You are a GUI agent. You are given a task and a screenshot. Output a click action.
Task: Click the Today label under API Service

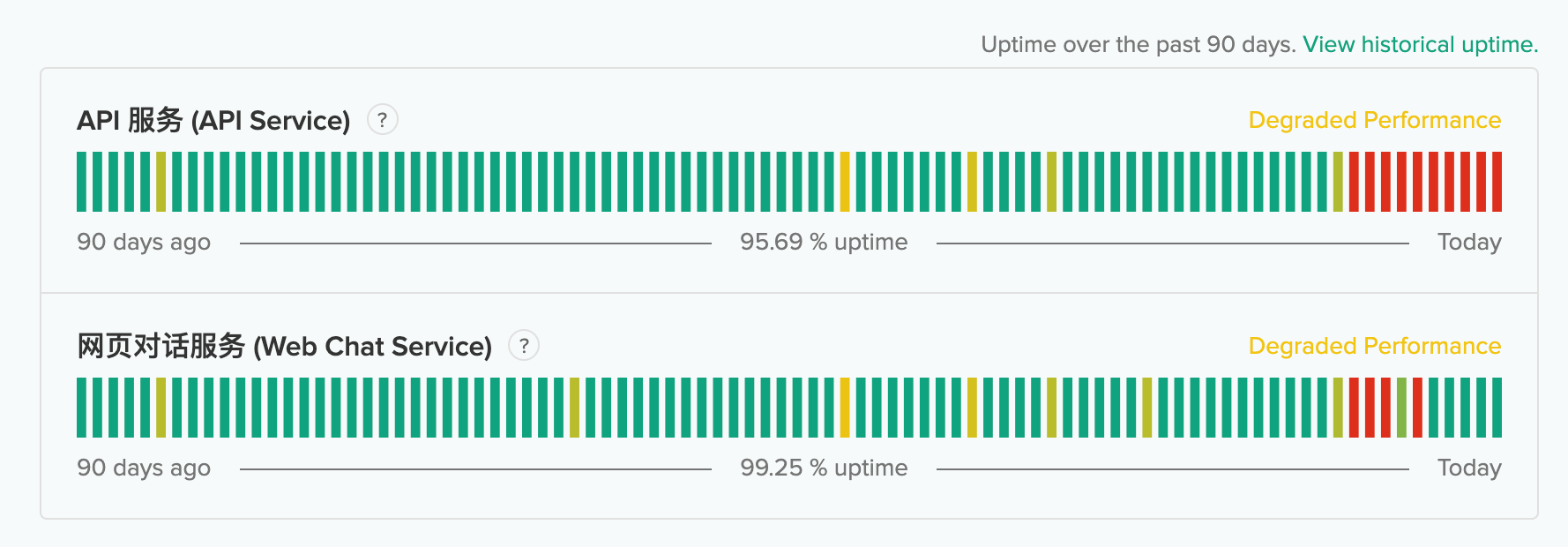click(1468, 242)
